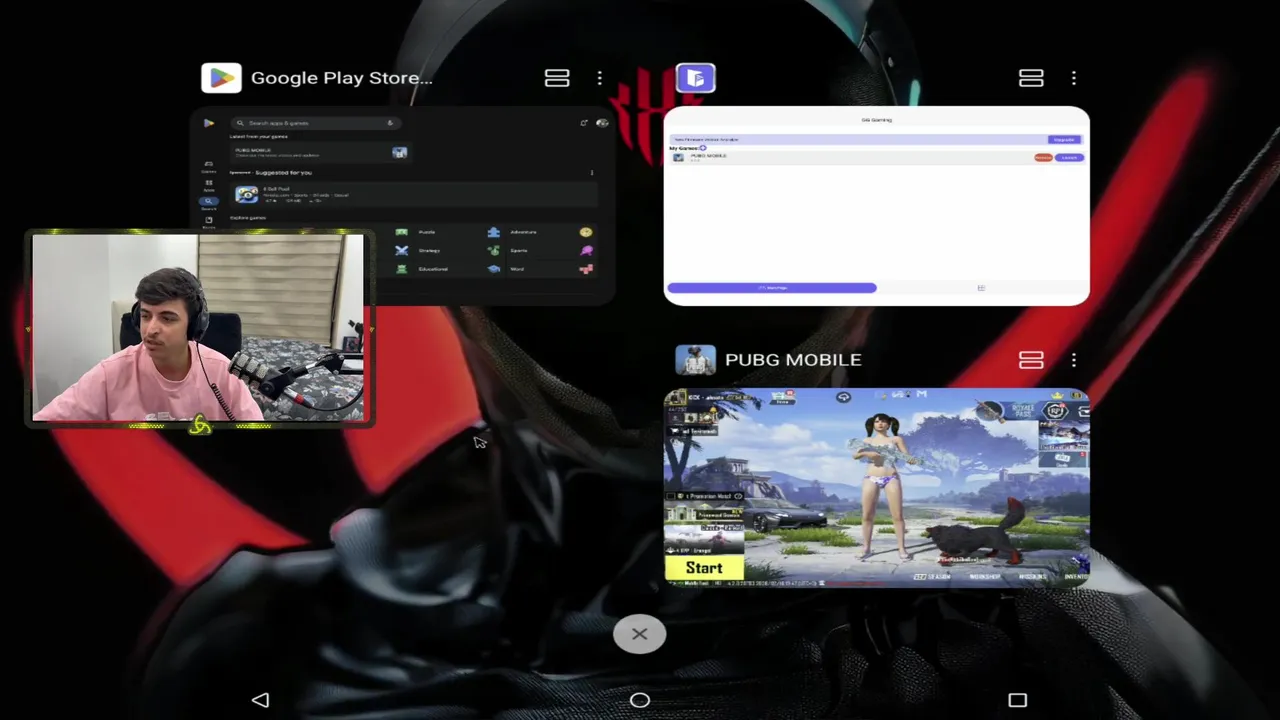This screenshot has width=1280, height=720.
Task: Switch to the PUBG MOBILE lobby preview
Action: point(877,487)
